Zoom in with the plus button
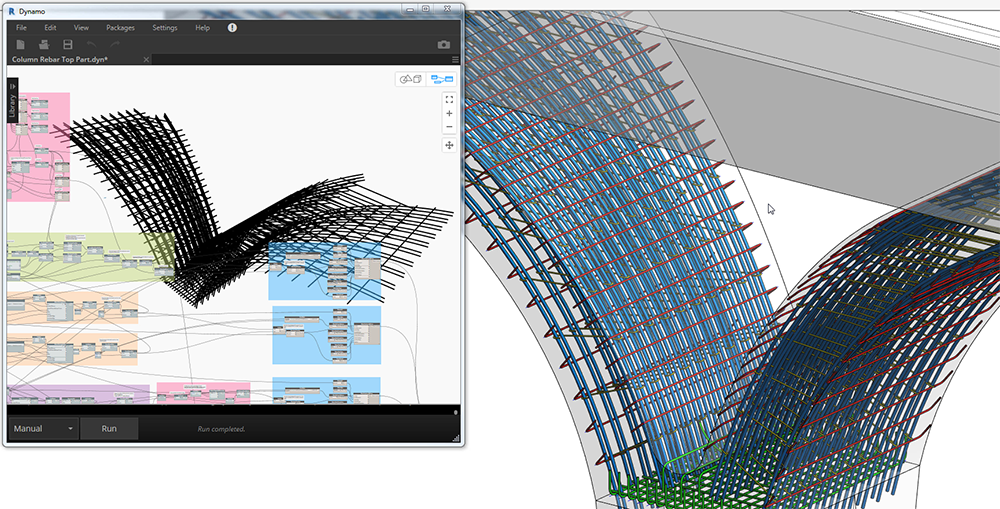The width and height of the screenshot is (1000, 509). tap(449, 114)
